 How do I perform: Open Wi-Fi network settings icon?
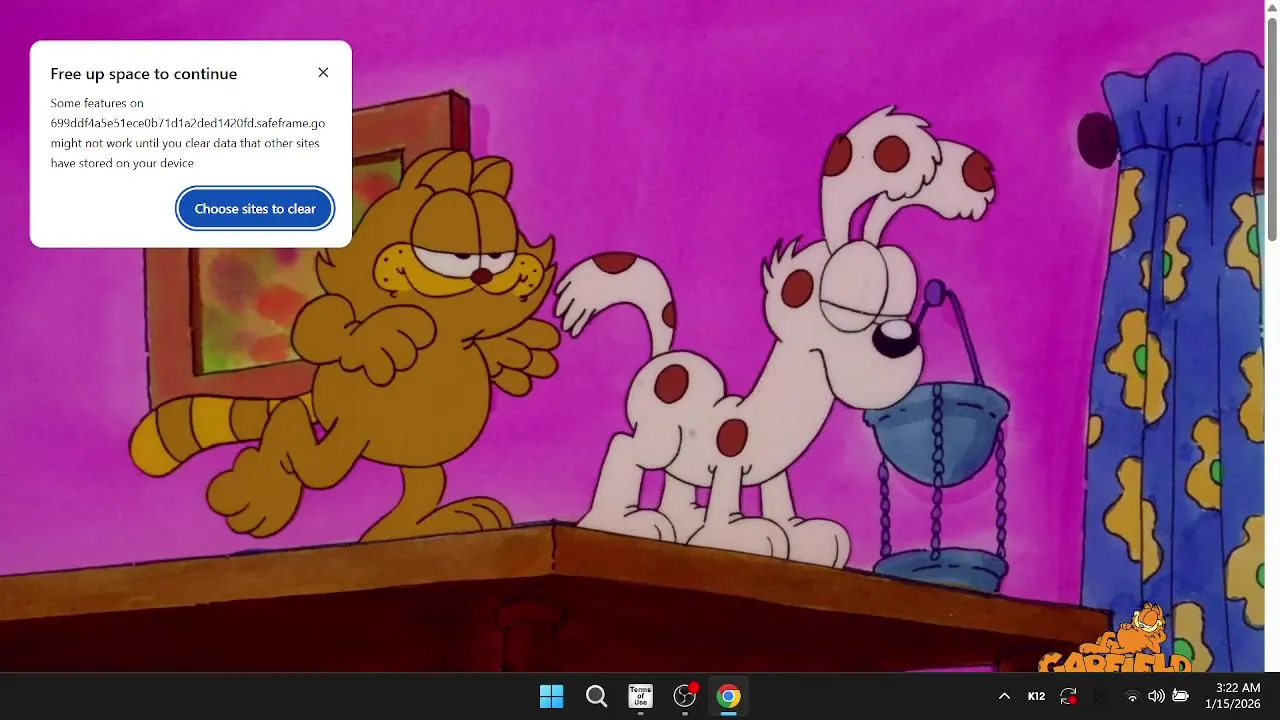pos(1132,696)
